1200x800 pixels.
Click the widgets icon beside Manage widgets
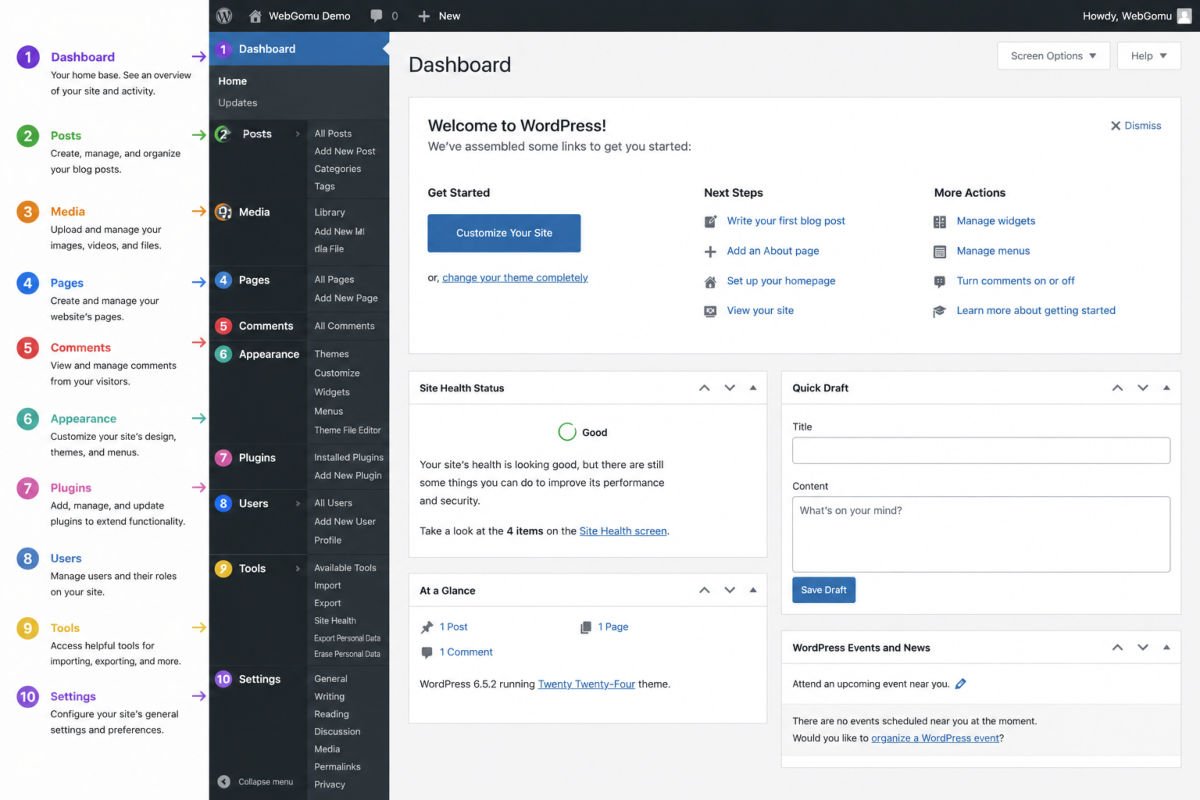[x=939, y=222]
